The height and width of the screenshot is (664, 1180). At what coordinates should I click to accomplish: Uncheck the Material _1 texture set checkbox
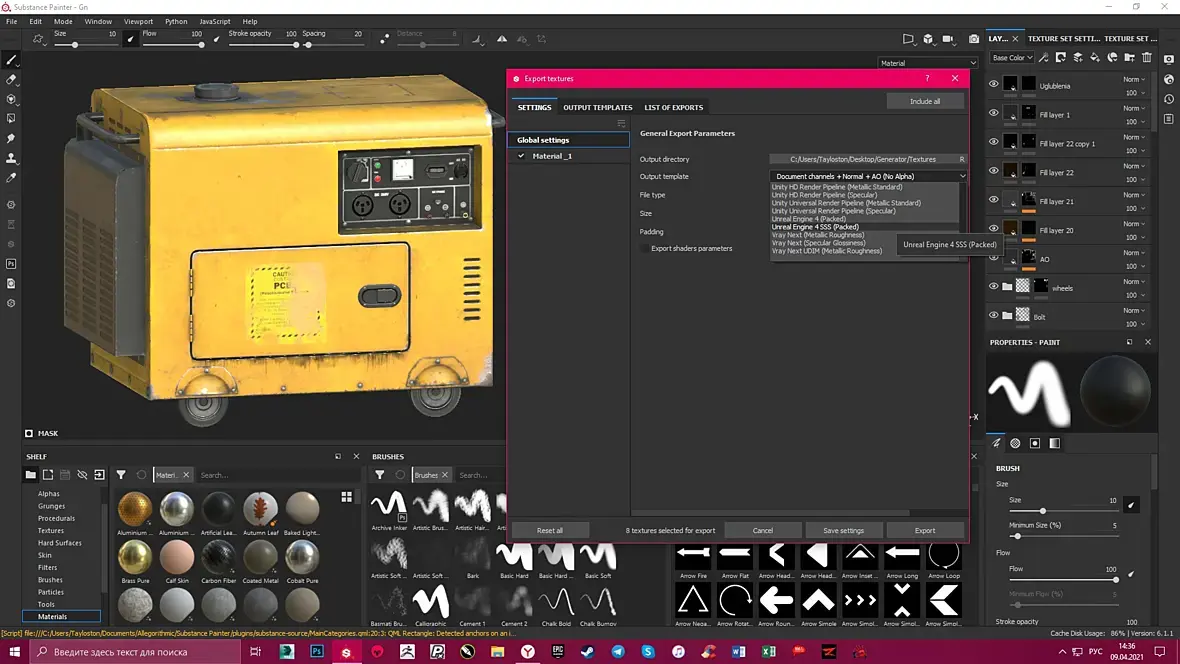tap(521, 156)
